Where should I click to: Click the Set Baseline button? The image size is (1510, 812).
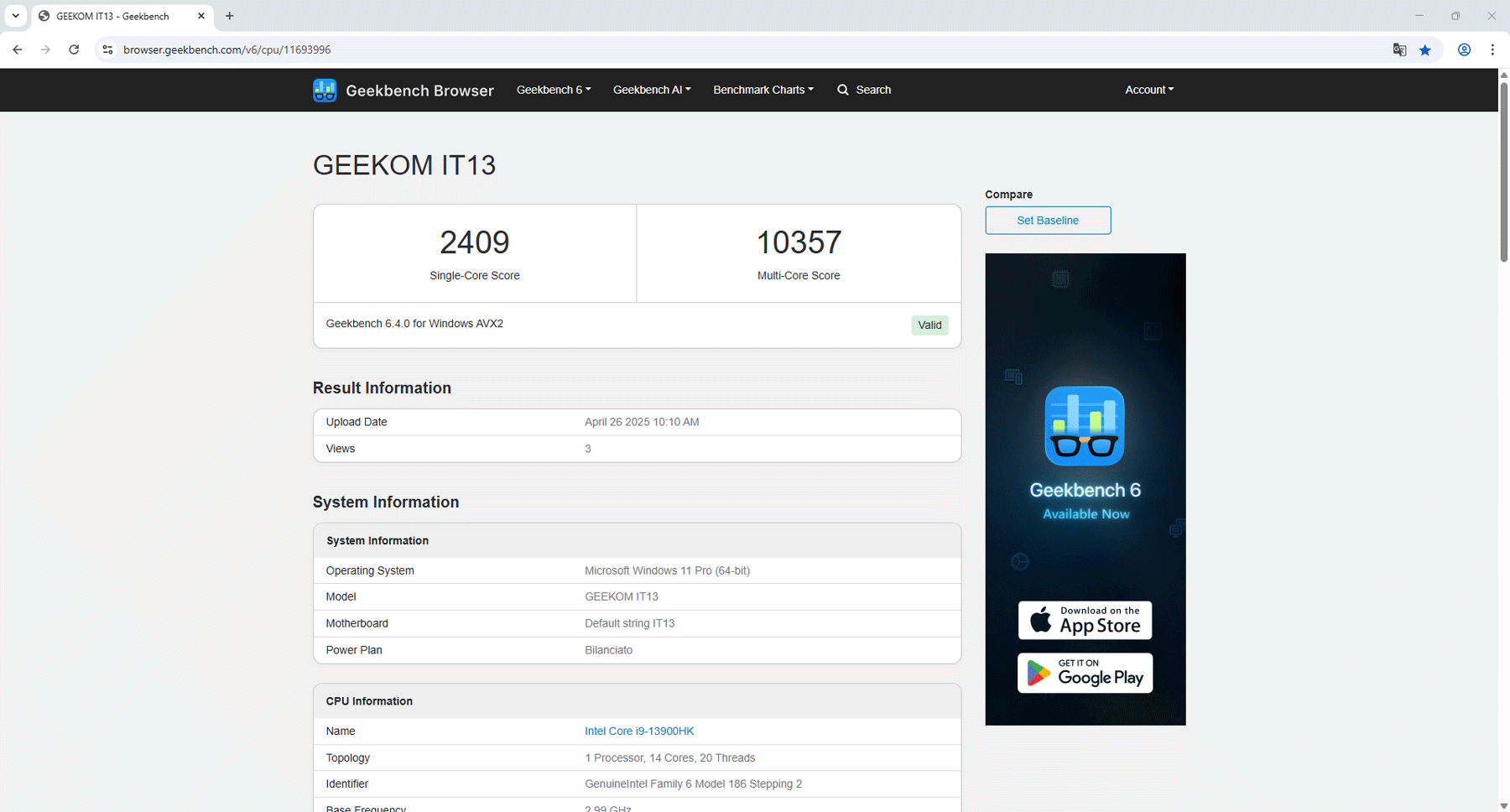1048,221
